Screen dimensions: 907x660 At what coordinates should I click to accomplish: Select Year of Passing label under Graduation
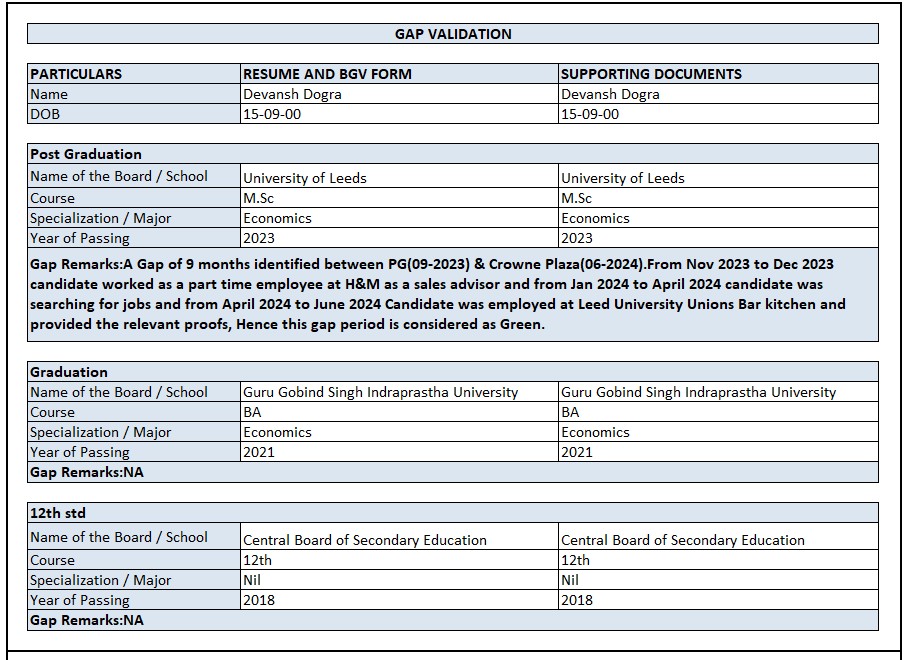80,453
